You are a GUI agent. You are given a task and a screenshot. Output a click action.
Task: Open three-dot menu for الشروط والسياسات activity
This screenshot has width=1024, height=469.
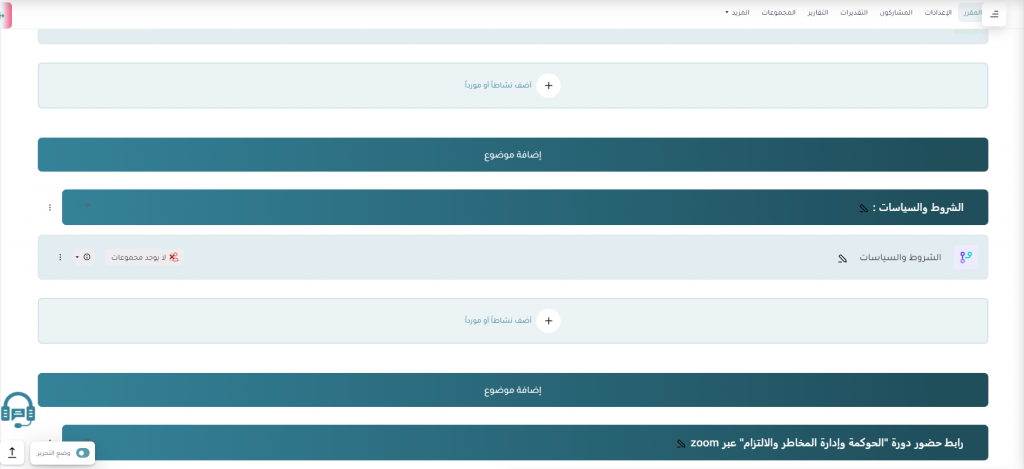pyautogui.click(x=60, y=257)
